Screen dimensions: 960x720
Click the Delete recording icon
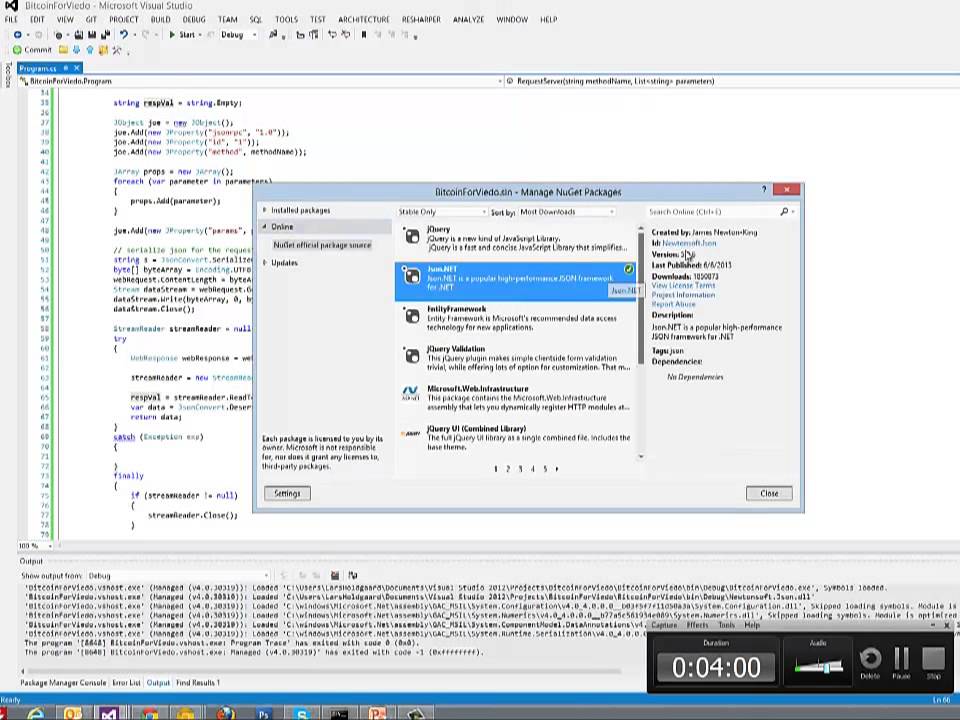pos(870,660)
